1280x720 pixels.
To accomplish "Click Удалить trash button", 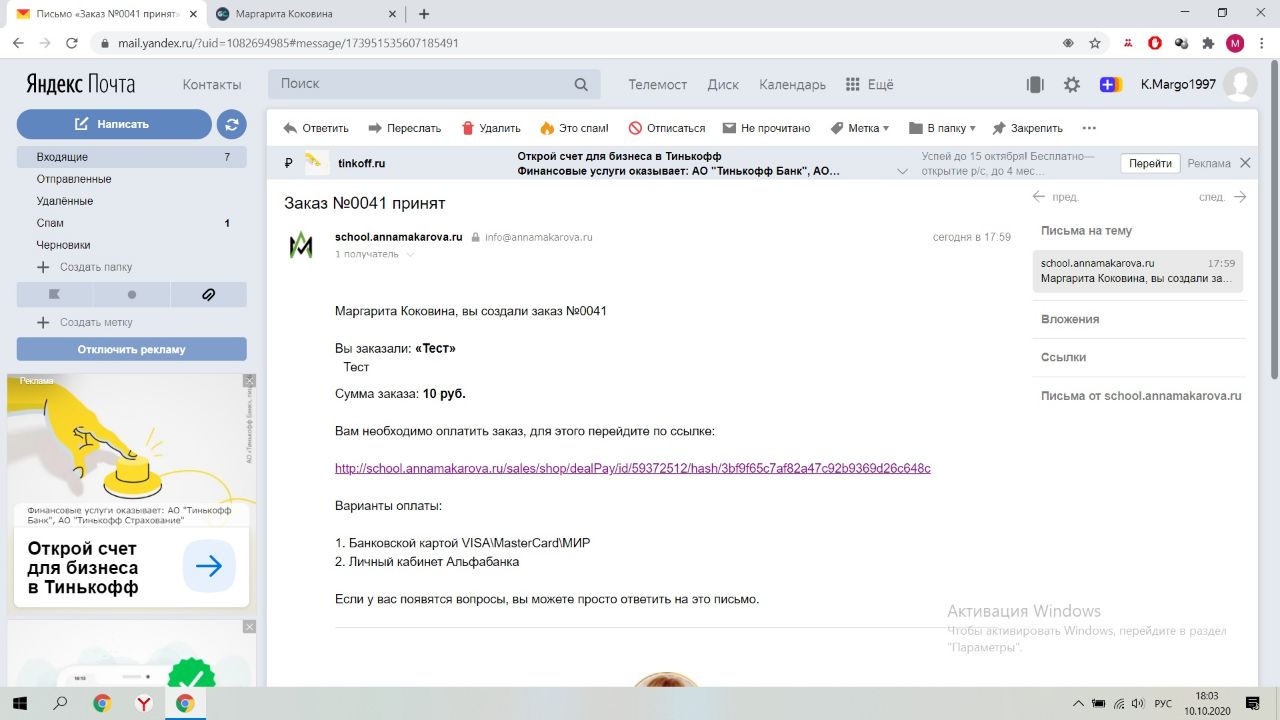I will (491, 128).
